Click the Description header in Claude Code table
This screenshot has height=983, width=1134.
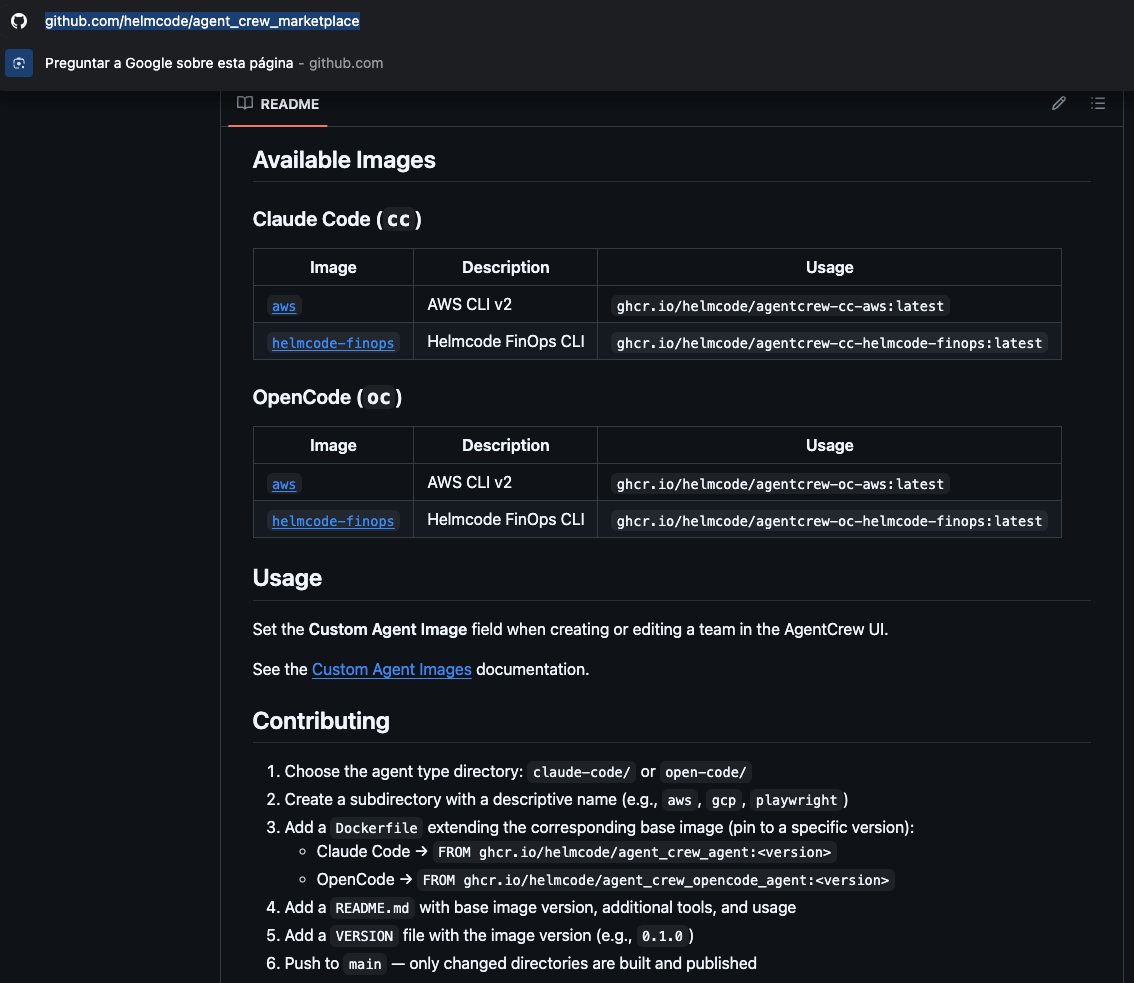[506, 267]
